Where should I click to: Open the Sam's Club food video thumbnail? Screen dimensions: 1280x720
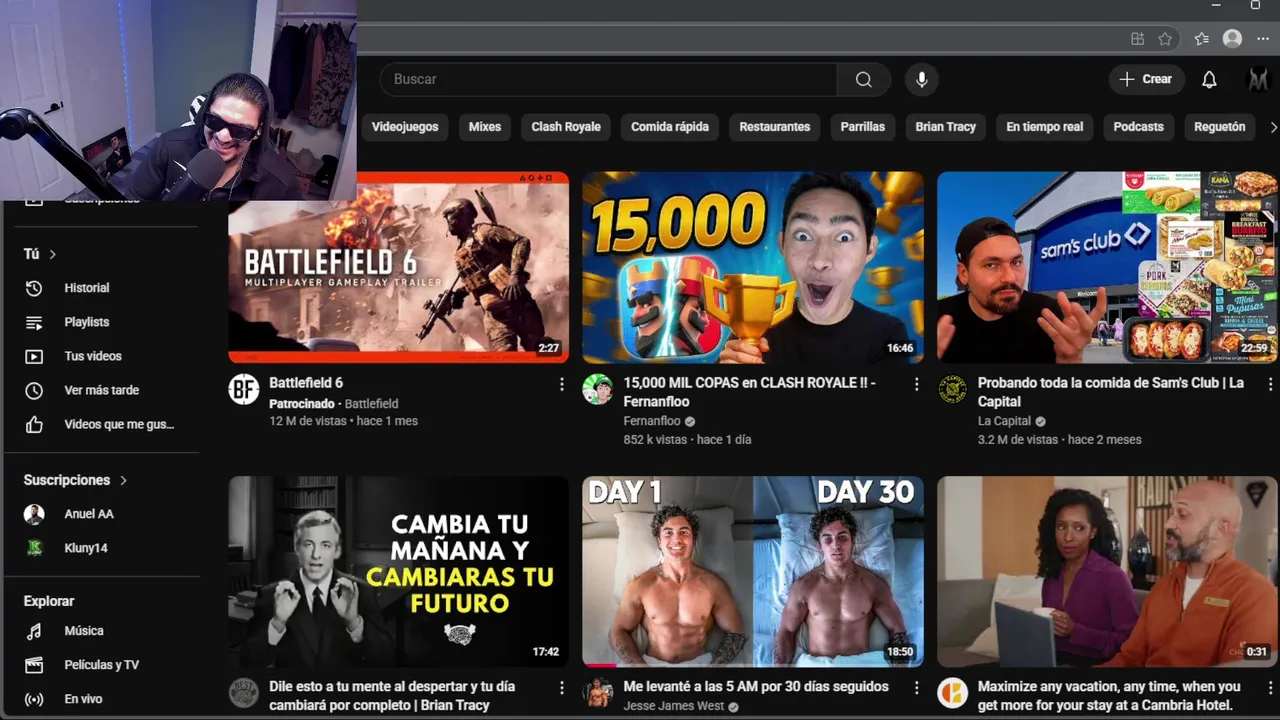[1107, 267]
